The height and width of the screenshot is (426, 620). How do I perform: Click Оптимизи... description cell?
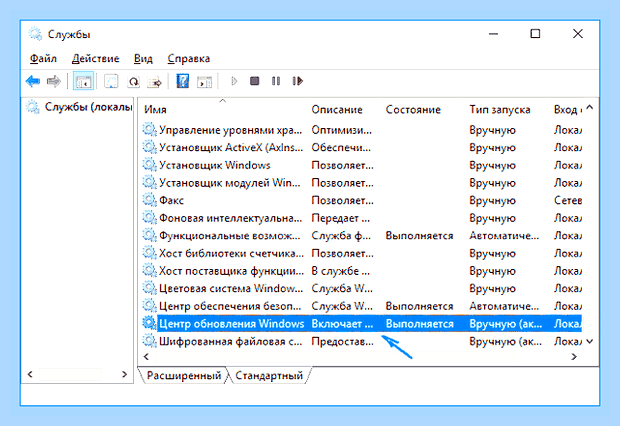pos(341,130)
